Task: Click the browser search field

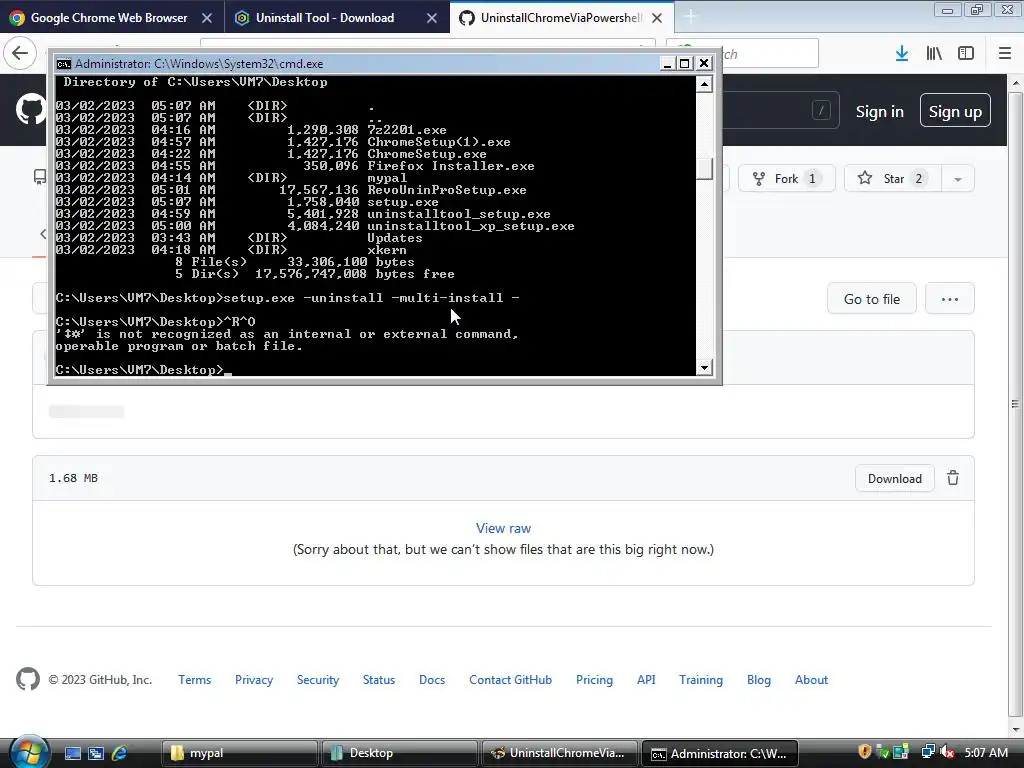Action: tap(742, 54)
